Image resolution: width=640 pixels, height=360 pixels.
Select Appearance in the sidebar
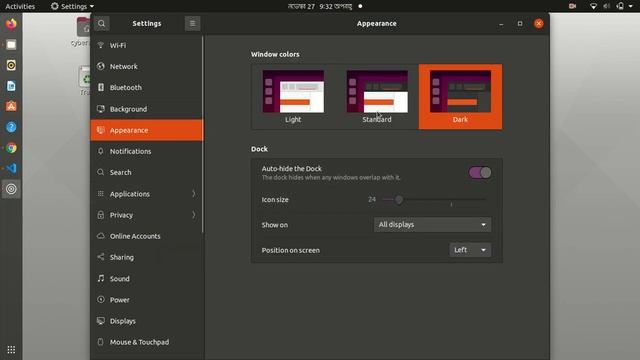[x=147, y=130]
